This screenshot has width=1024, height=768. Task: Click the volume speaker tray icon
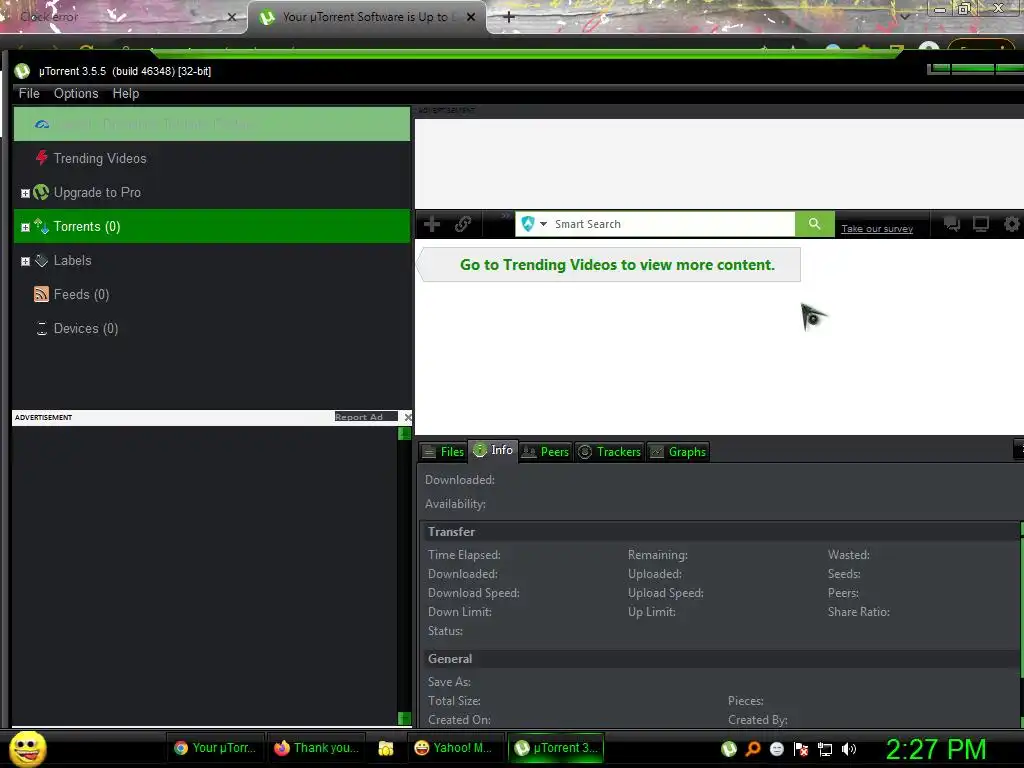(849, 749)
